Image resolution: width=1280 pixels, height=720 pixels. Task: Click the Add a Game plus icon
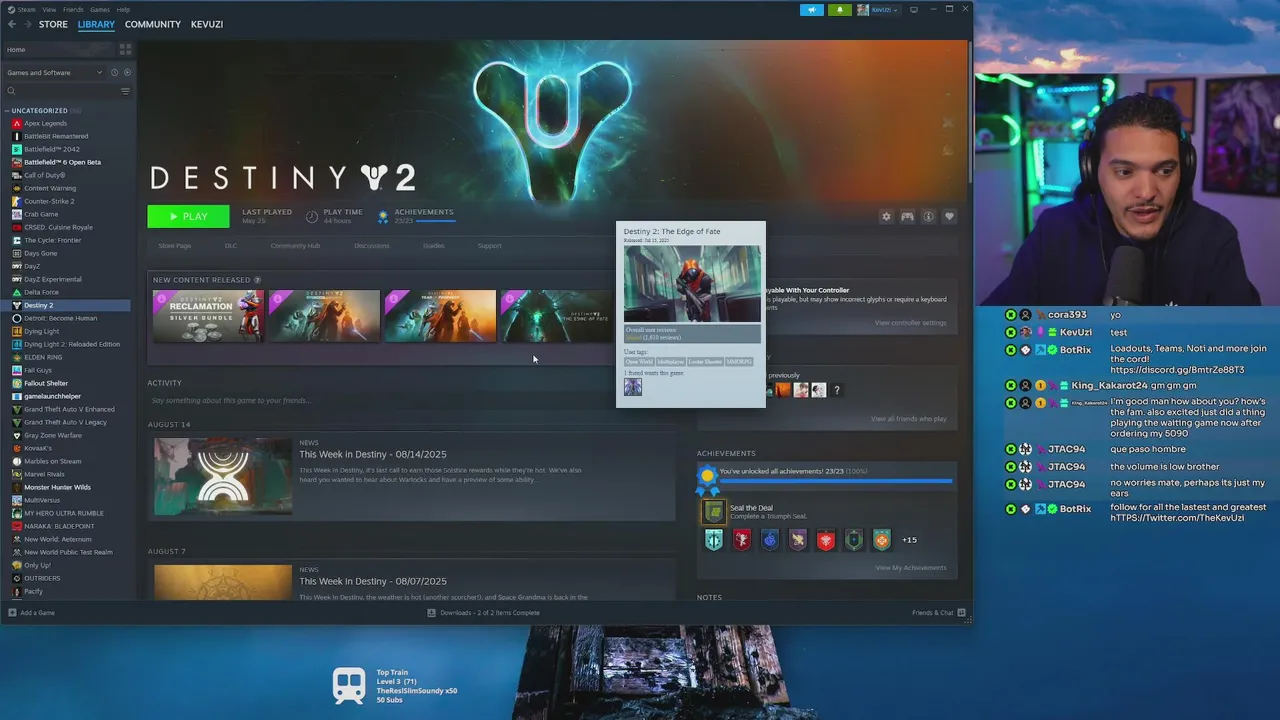pos(12,612)
